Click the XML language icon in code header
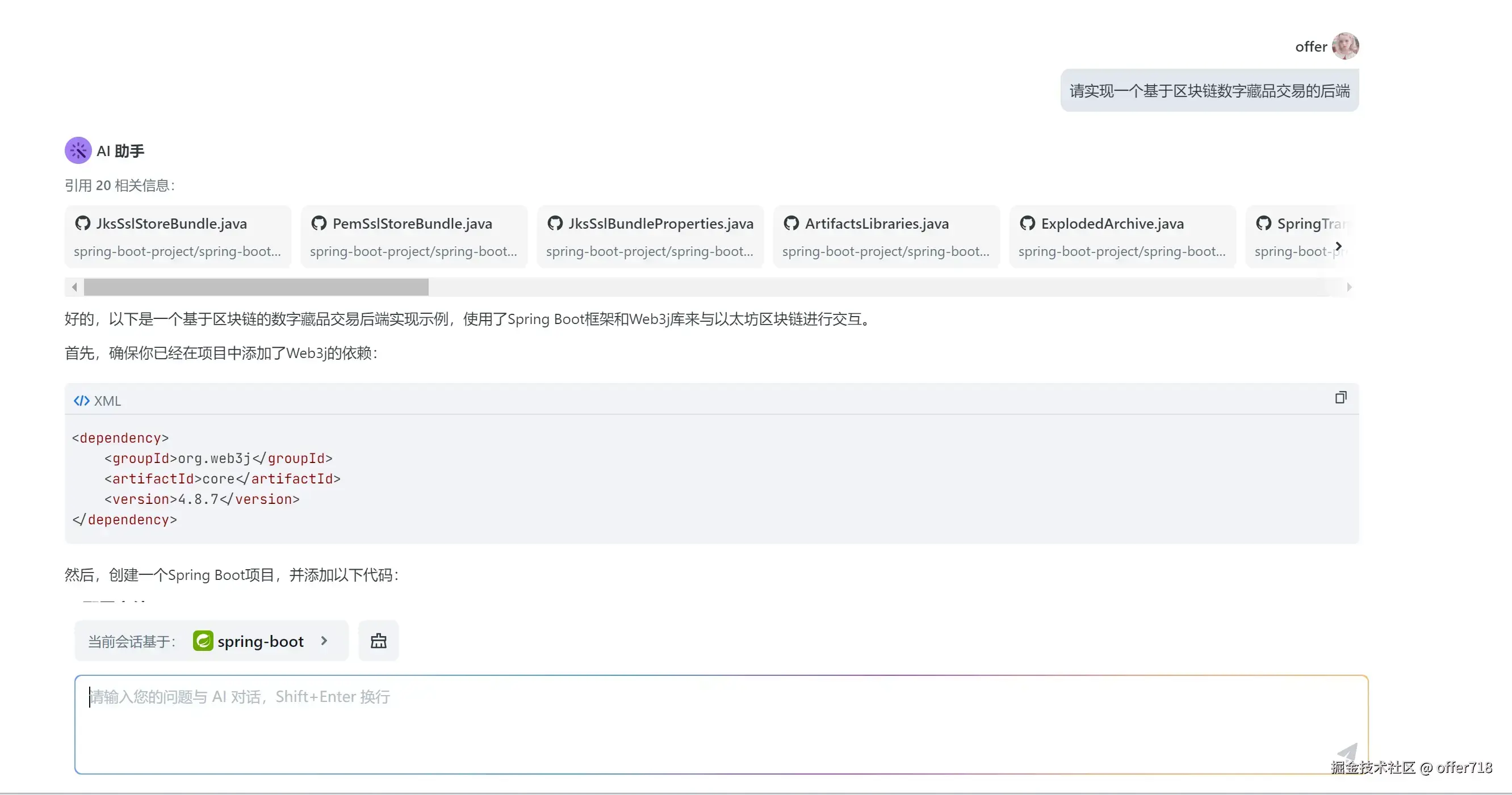 pyautogui.click(x=81, y=400)
